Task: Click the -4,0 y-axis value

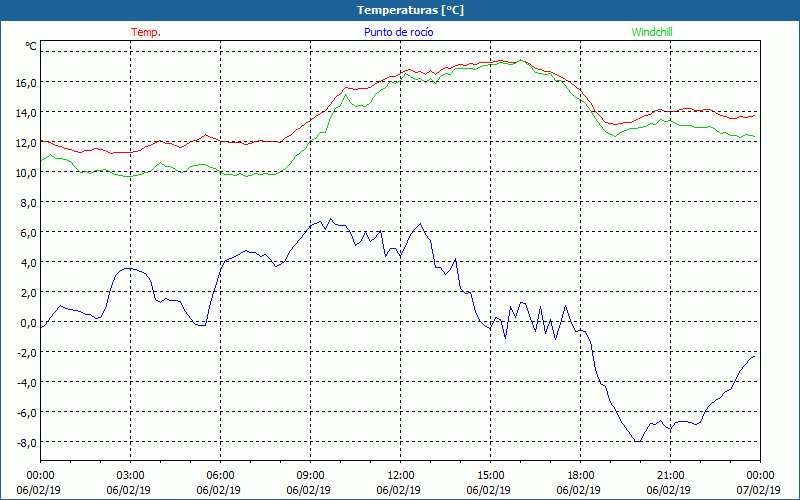Action: tap(27, 383)
